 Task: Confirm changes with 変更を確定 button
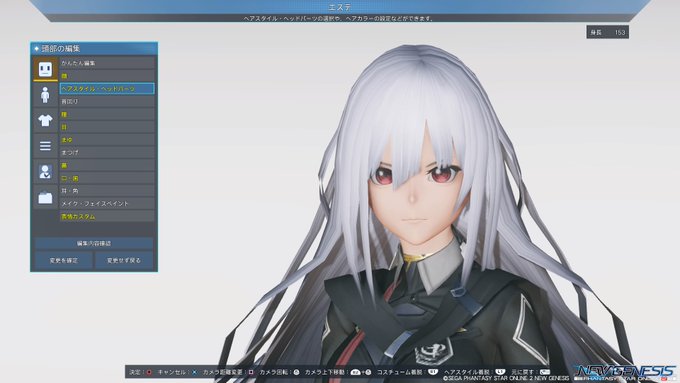coord(64,260)
